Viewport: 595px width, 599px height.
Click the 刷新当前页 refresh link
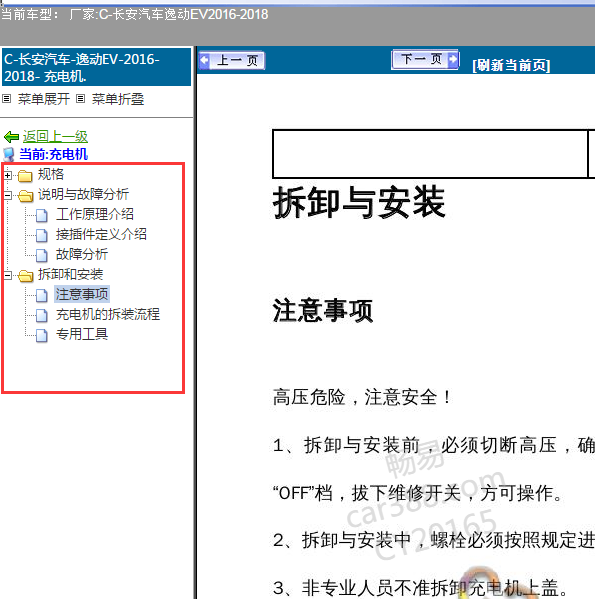(x=511, y=65)
